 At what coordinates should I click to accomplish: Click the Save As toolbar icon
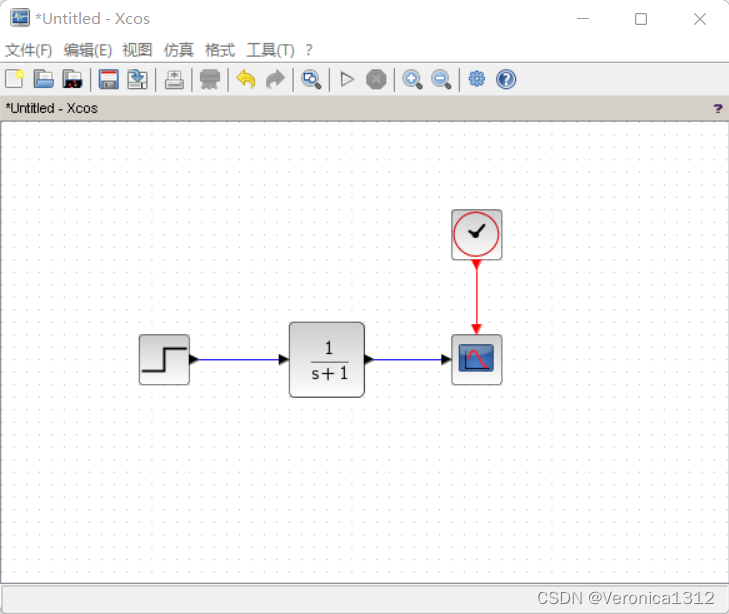[138, 79]
